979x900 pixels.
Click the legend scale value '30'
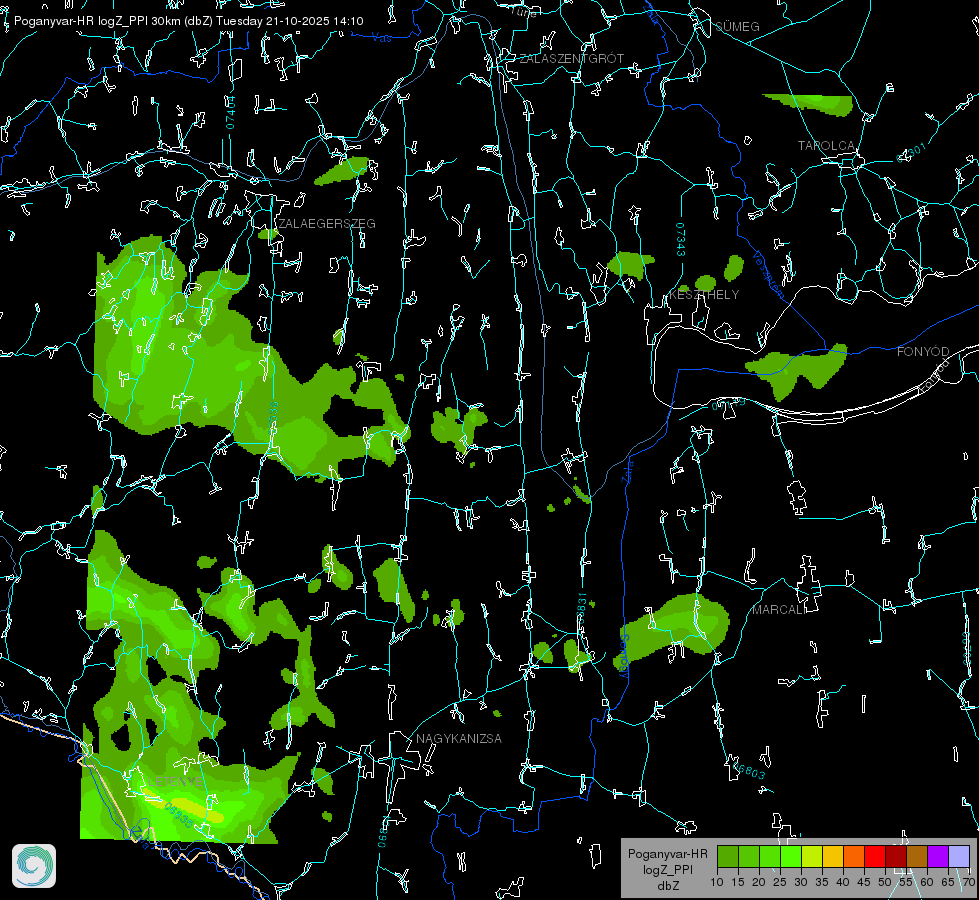pos(801,882)
